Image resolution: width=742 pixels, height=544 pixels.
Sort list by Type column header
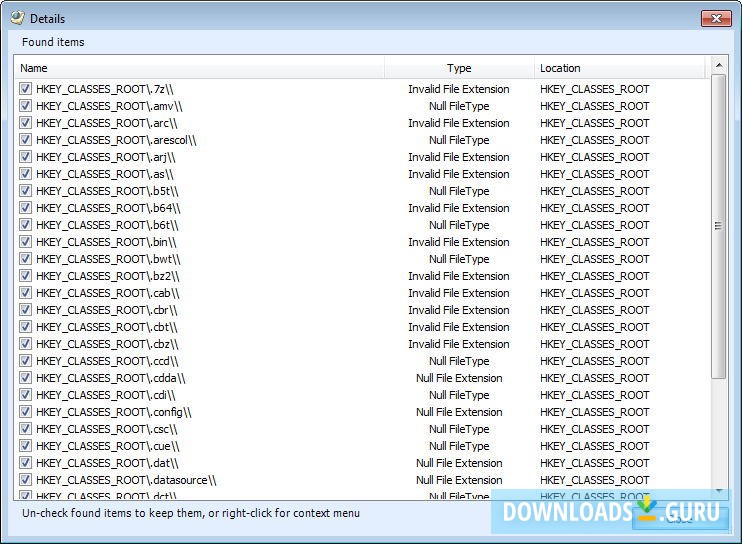pos(459,68)
